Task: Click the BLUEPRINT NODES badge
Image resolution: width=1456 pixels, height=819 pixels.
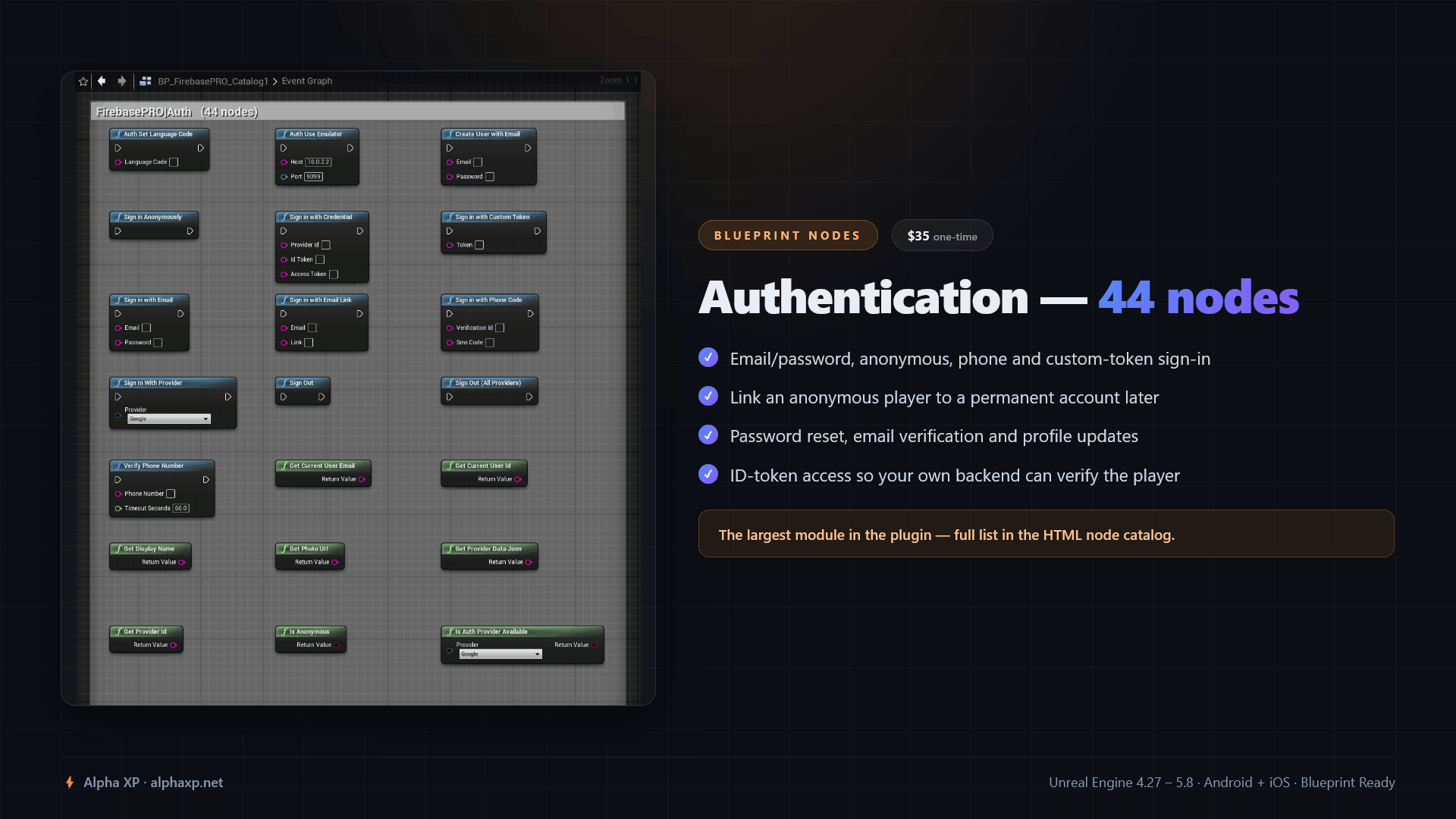Action: click(x=788, y=235)
